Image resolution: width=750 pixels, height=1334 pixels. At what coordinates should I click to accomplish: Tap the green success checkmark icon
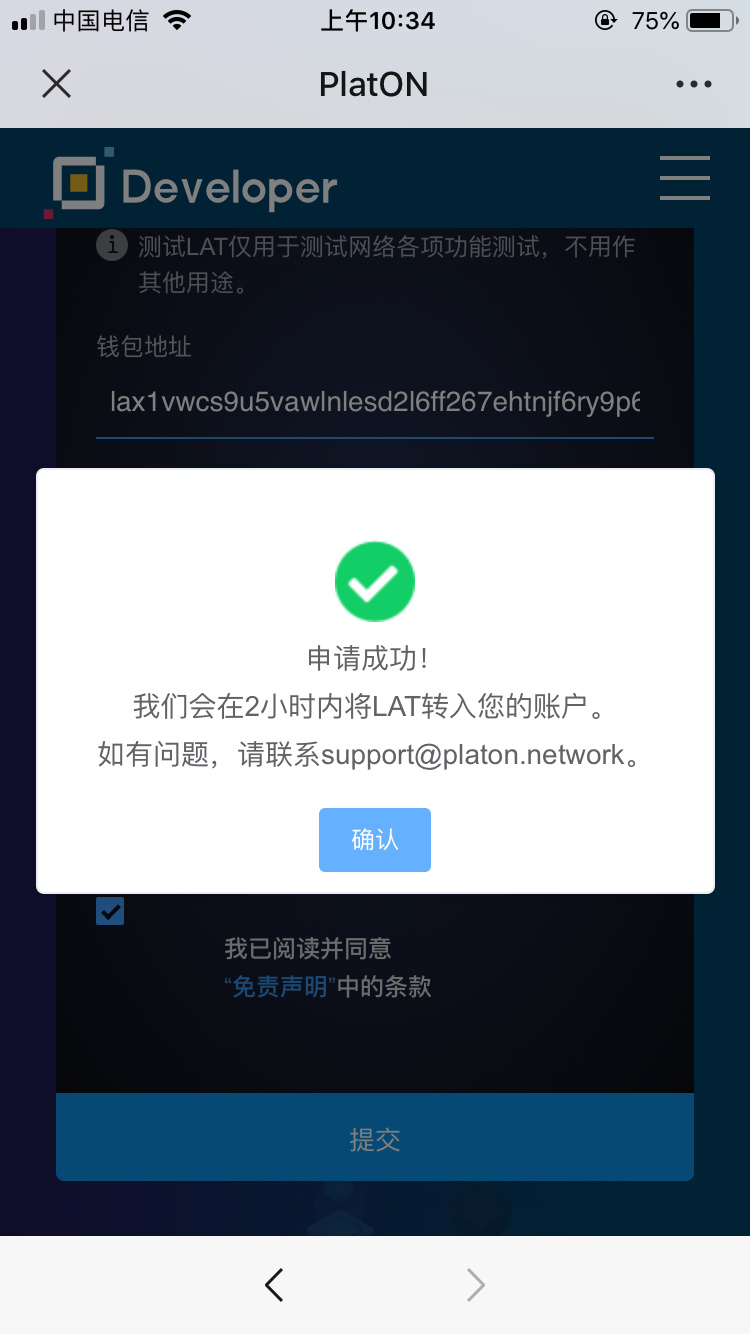[375, 581]
